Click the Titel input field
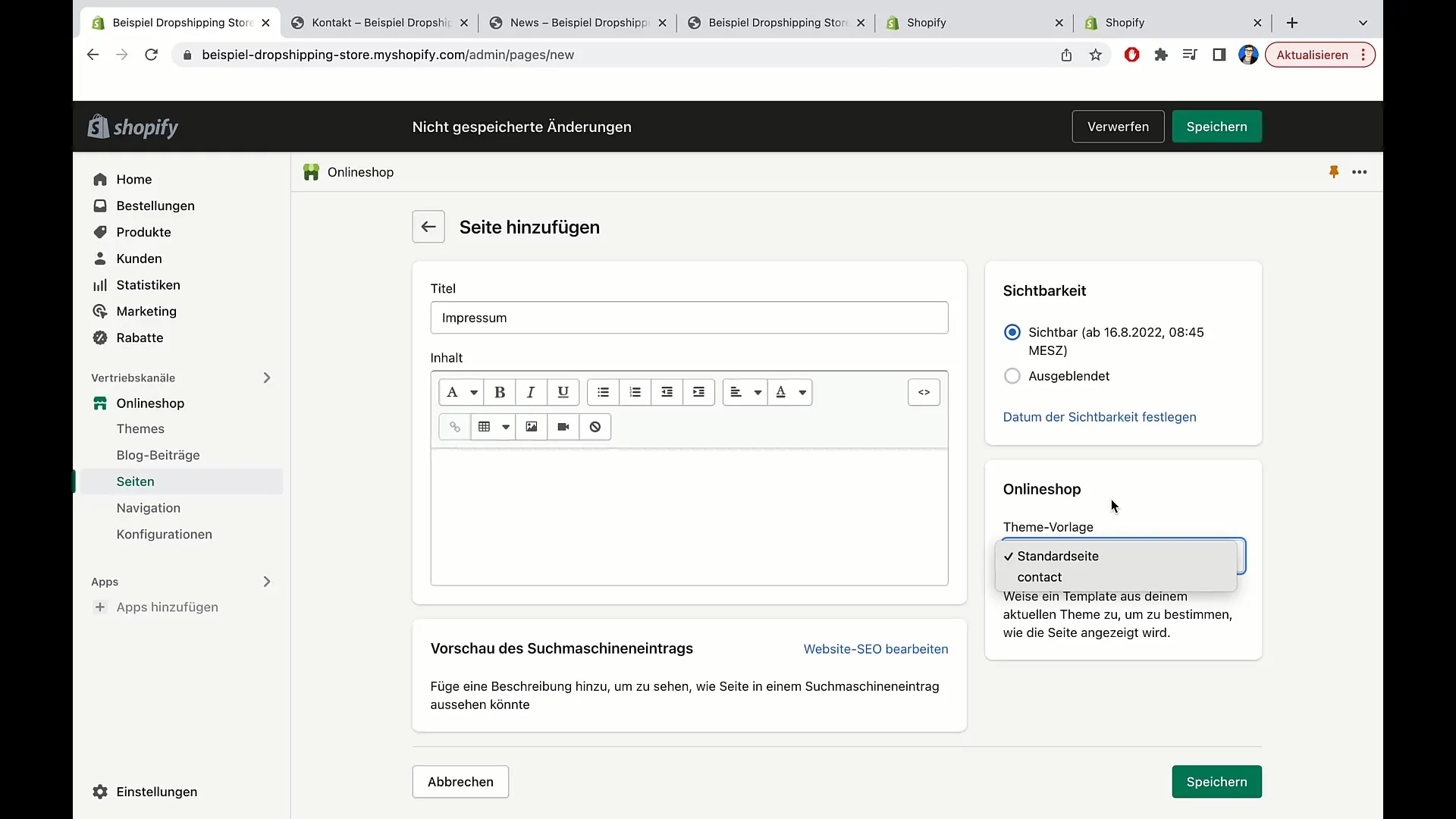Screen dimensions: 1456x819 [689, 317]
